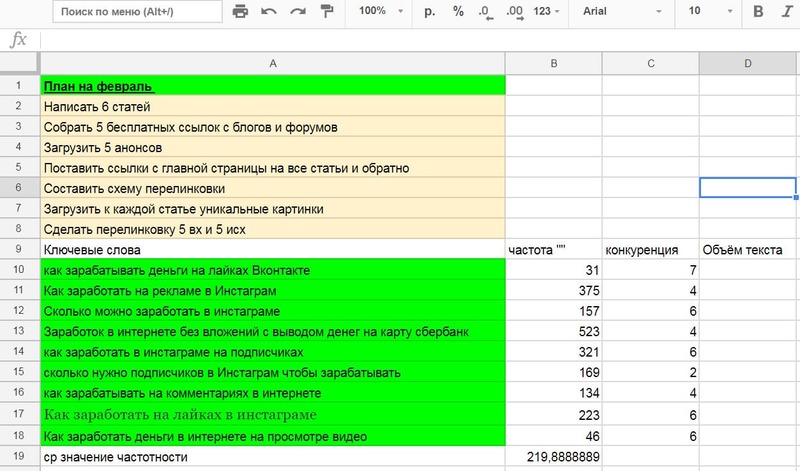Open the 100% zoom dropdown
The height and width of the screenshot is (471, 800).
pos(381,13)
